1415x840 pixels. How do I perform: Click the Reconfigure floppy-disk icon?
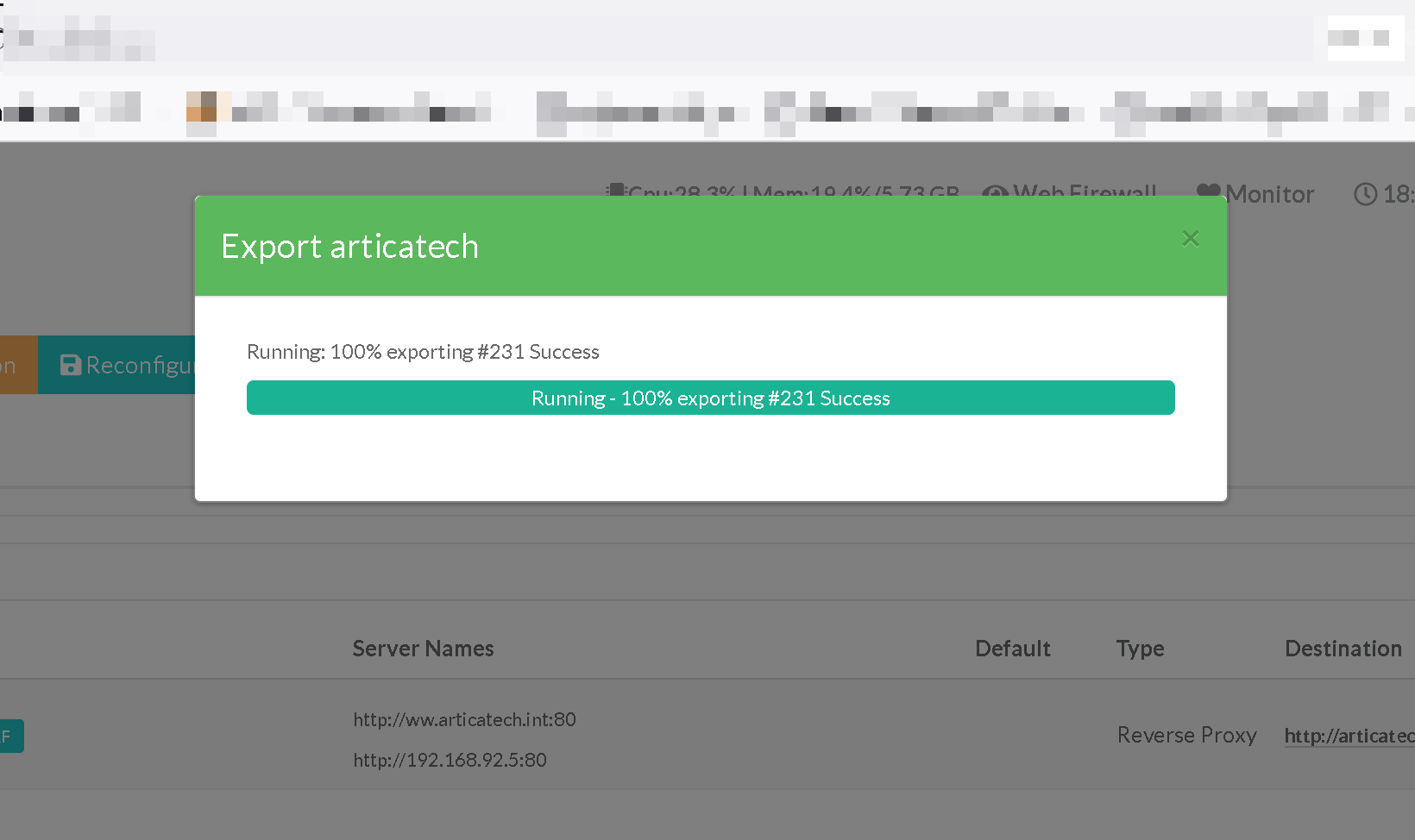click(x=71, y=365)
